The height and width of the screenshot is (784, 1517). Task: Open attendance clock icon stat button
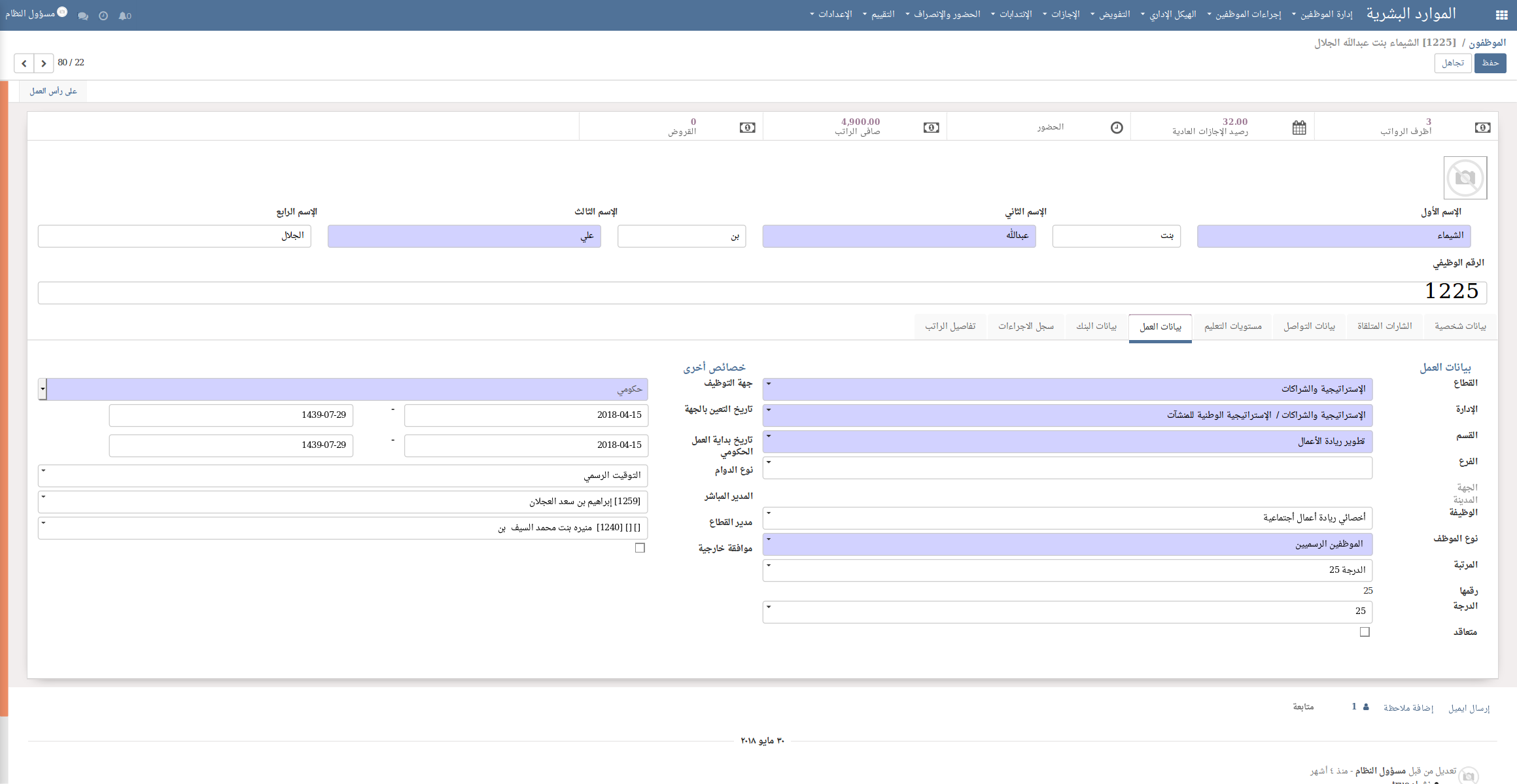pos(1117,128)
